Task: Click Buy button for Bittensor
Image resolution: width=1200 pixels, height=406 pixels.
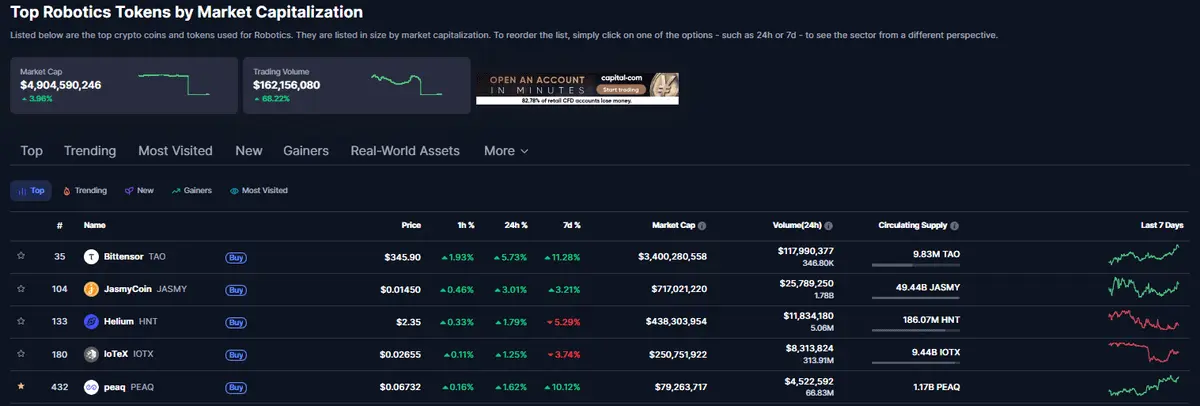Action: [x=236, y=257]
